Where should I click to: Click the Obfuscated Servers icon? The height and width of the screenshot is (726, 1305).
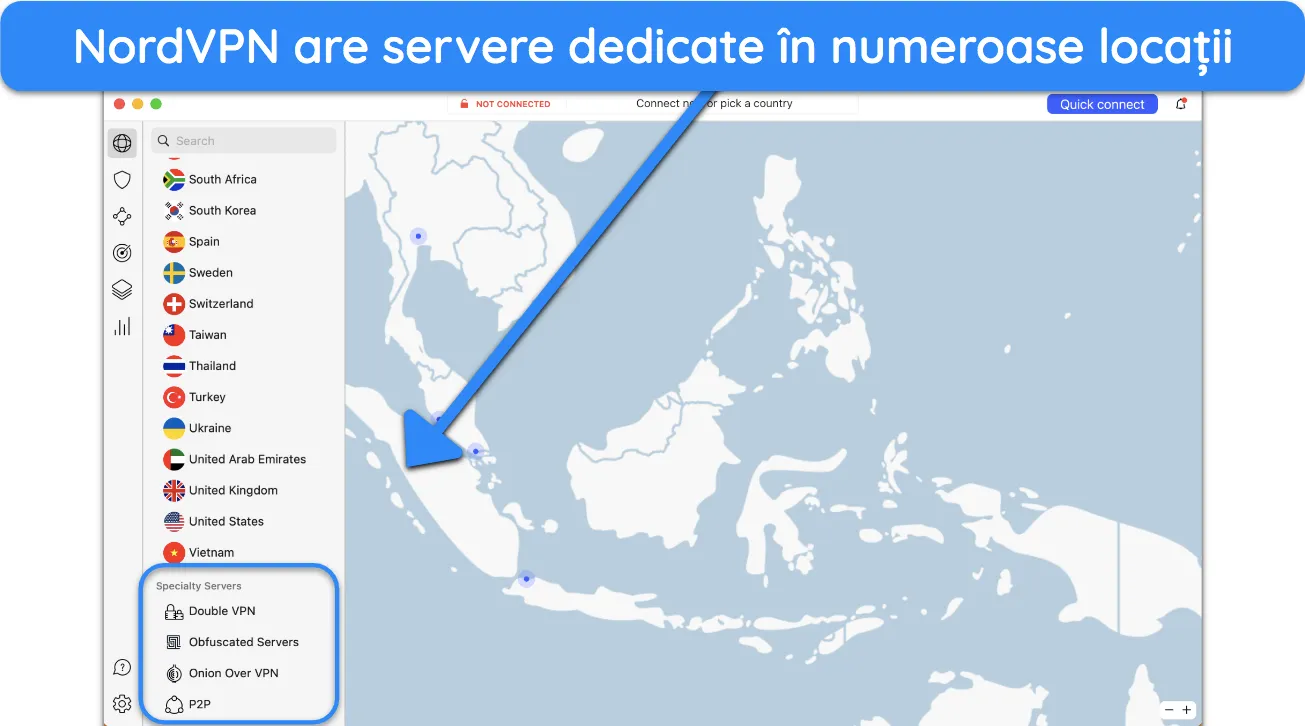(x=174, y=642)
